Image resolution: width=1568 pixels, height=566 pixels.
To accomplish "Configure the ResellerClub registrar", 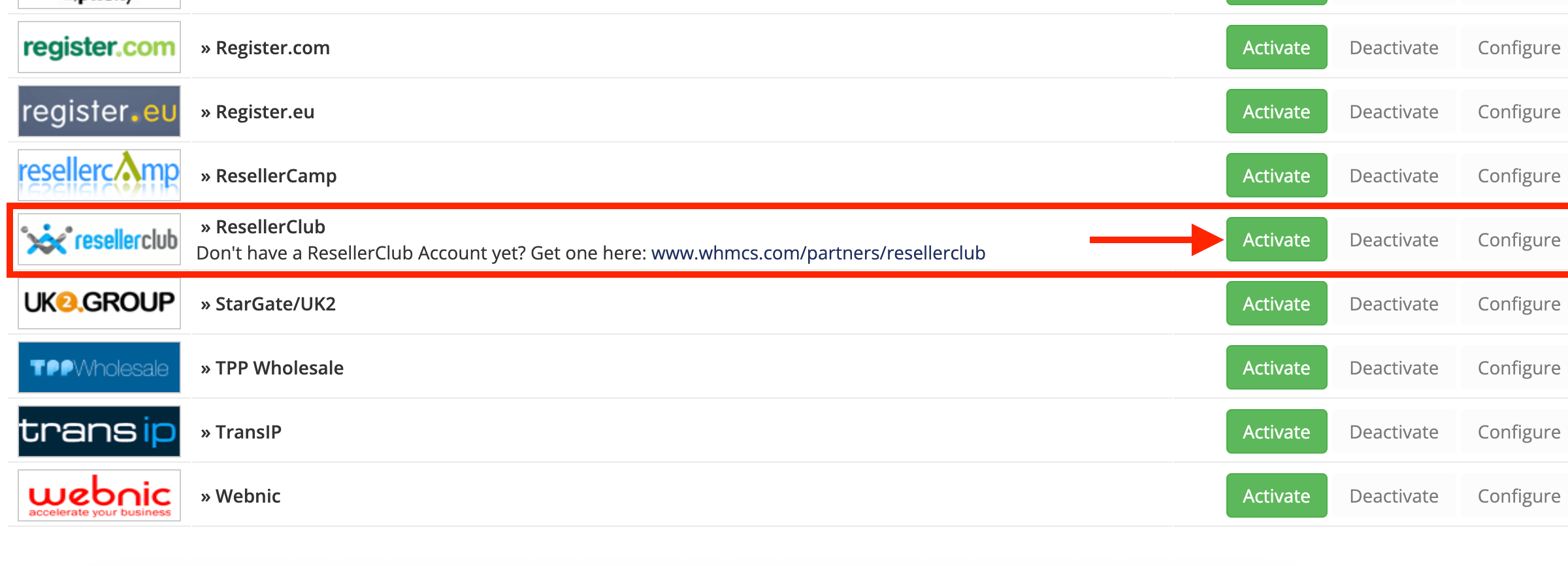I will [1518, 239].
